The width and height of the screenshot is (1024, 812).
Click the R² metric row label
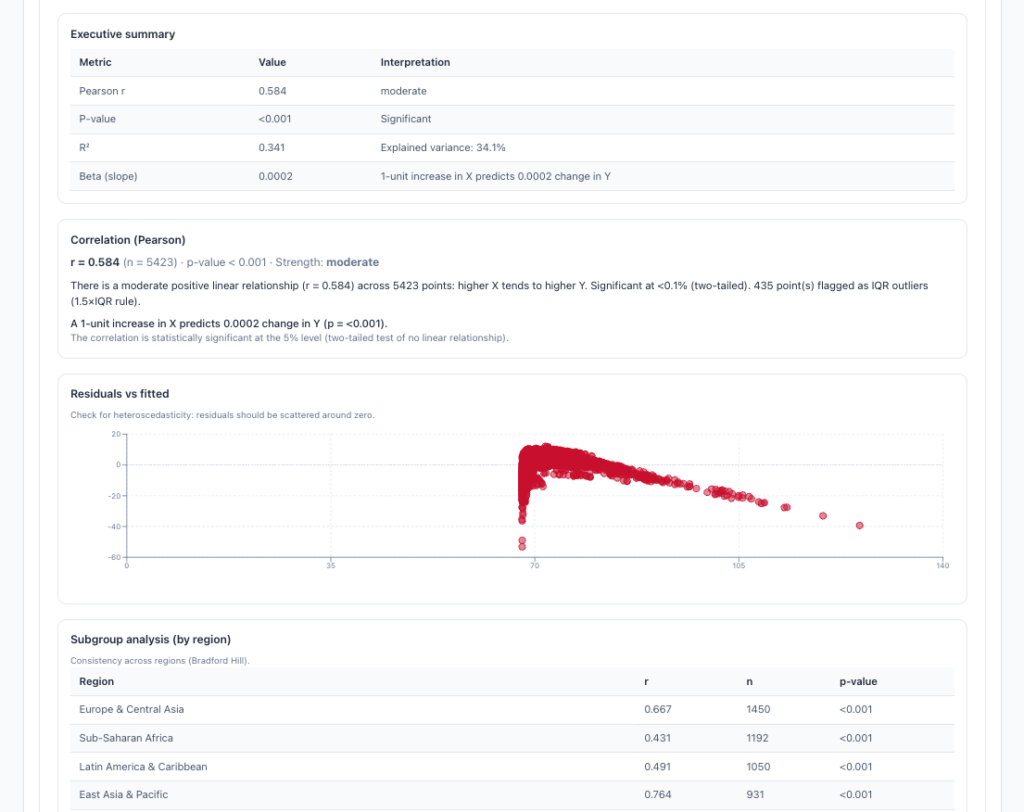pos(85,147)
